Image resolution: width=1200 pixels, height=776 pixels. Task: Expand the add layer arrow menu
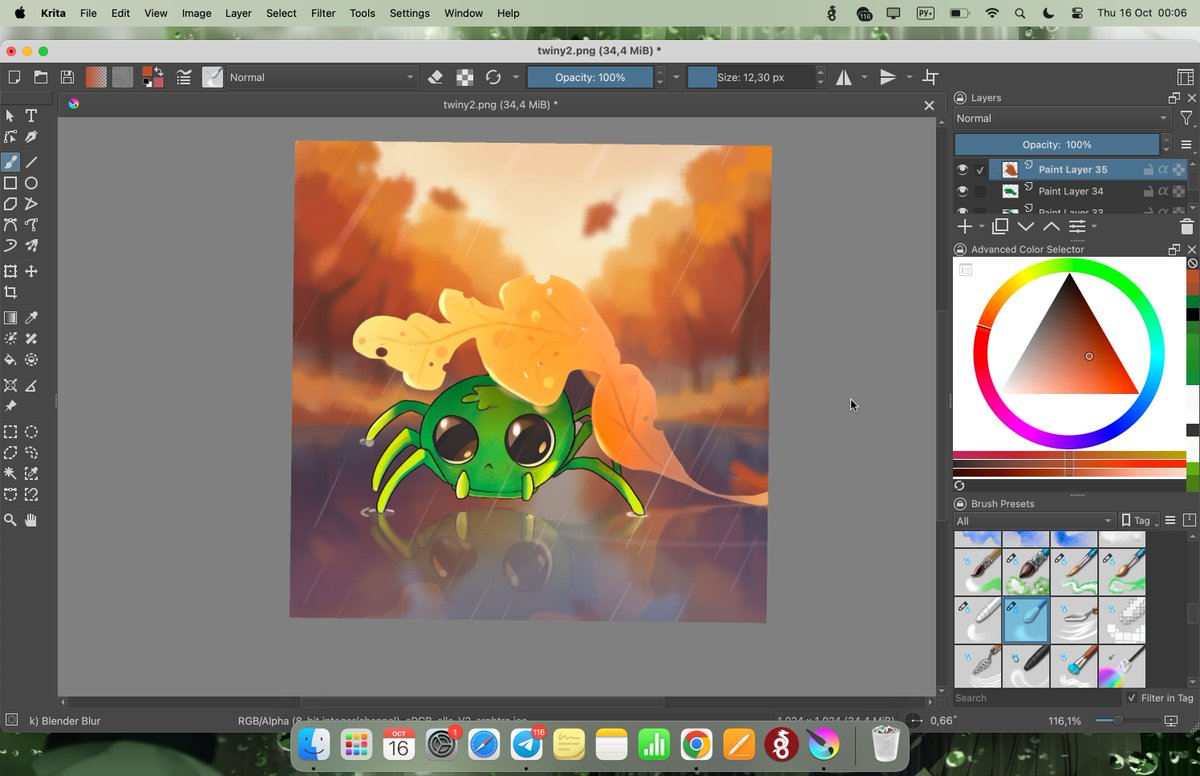pyautogui.click(x=982, y=227)
